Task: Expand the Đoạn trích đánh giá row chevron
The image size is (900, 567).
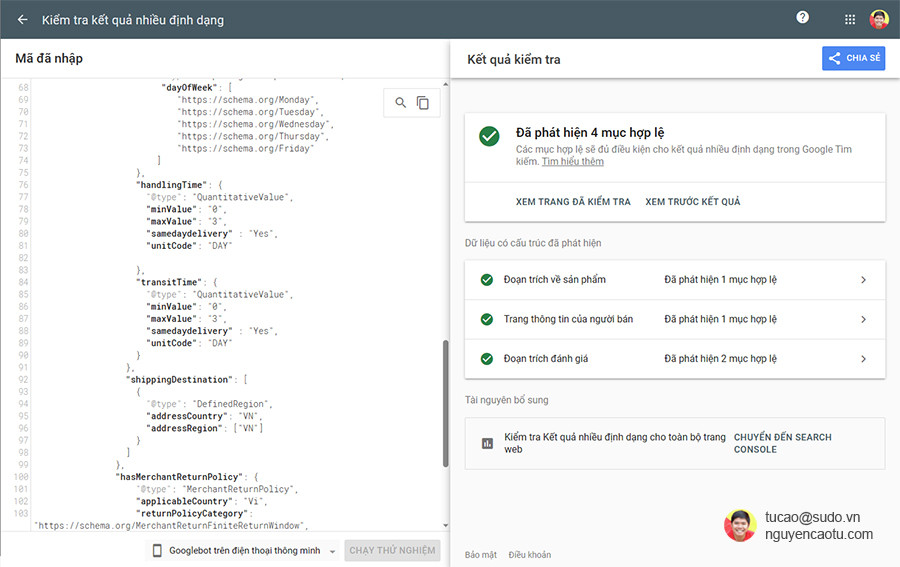Action: (x=863, y=358)
